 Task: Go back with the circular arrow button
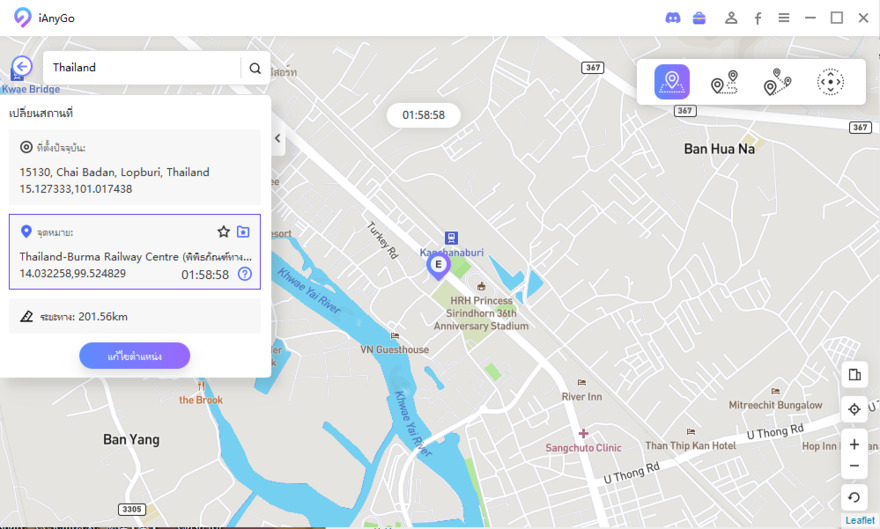coord(22,67)
